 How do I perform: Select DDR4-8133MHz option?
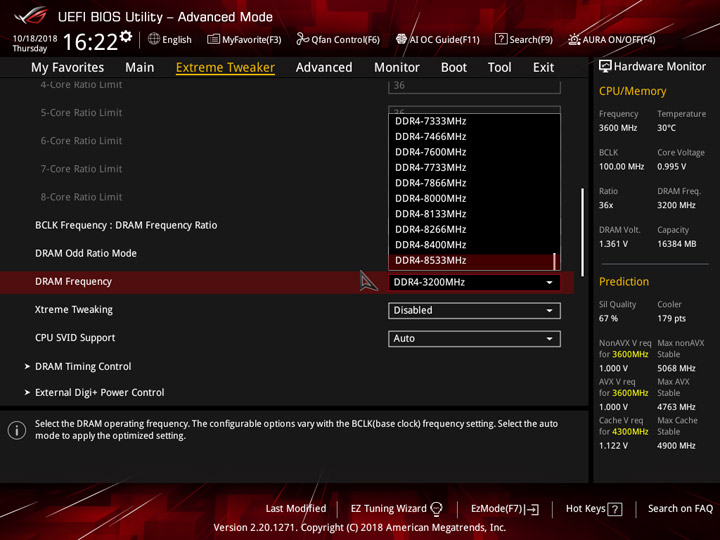click(x=474, y=214)
